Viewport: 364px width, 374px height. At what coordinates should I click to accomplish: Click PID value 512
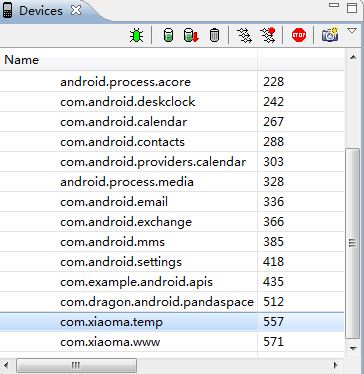click(x=273, y=302)
